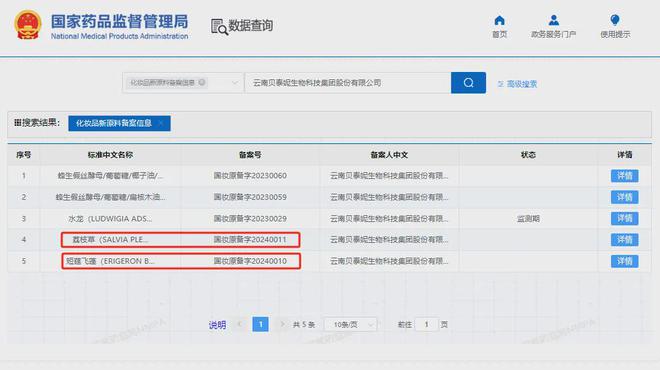Click 备案人中文 column header

click(x=389, y=155)
